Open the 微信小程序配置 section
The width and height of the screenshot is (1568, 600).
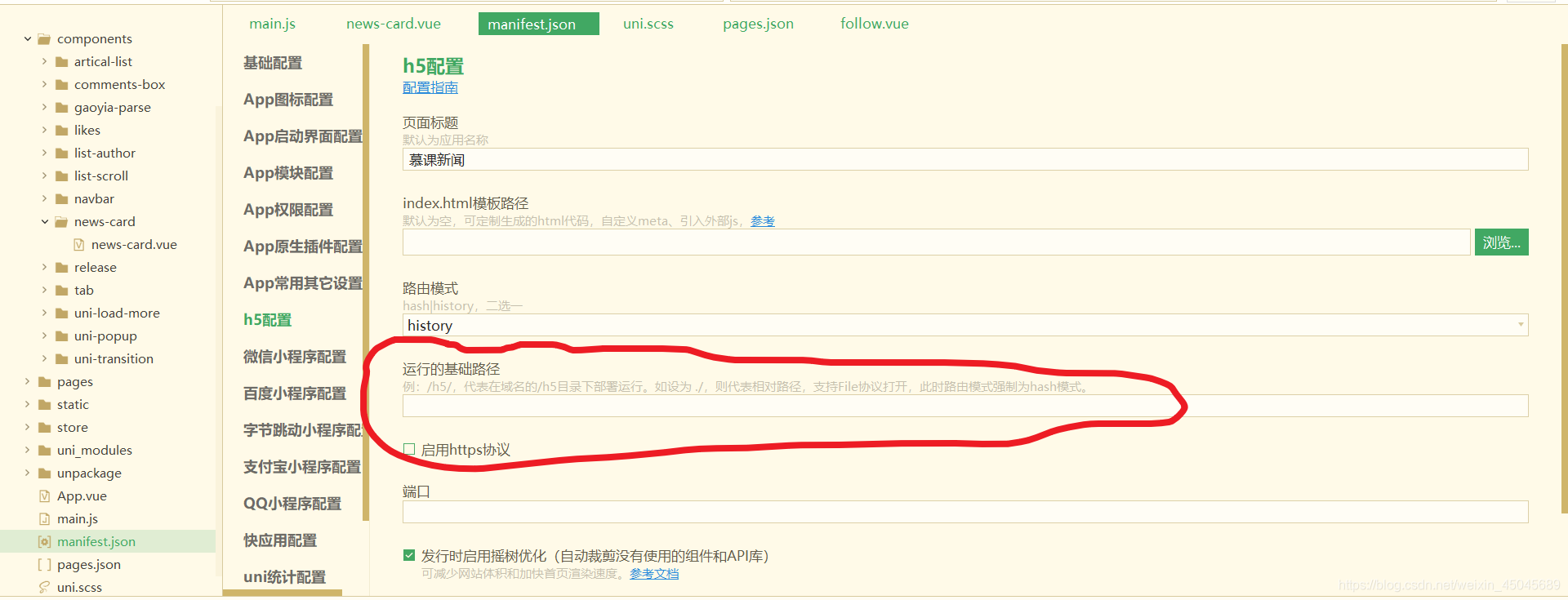pos(295,357)
